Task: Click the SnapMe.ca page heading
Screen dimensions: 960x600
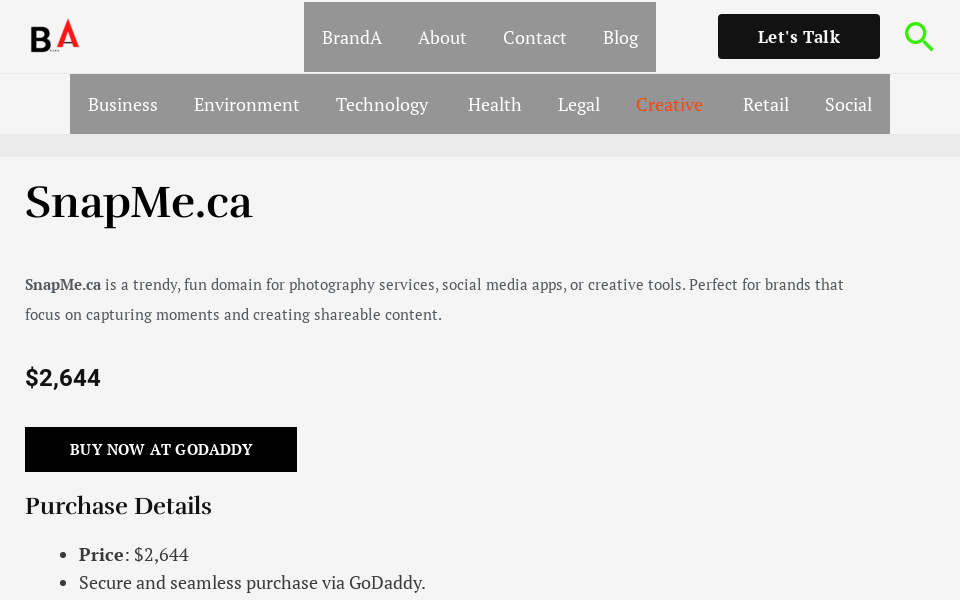Action: pos(139,203)
